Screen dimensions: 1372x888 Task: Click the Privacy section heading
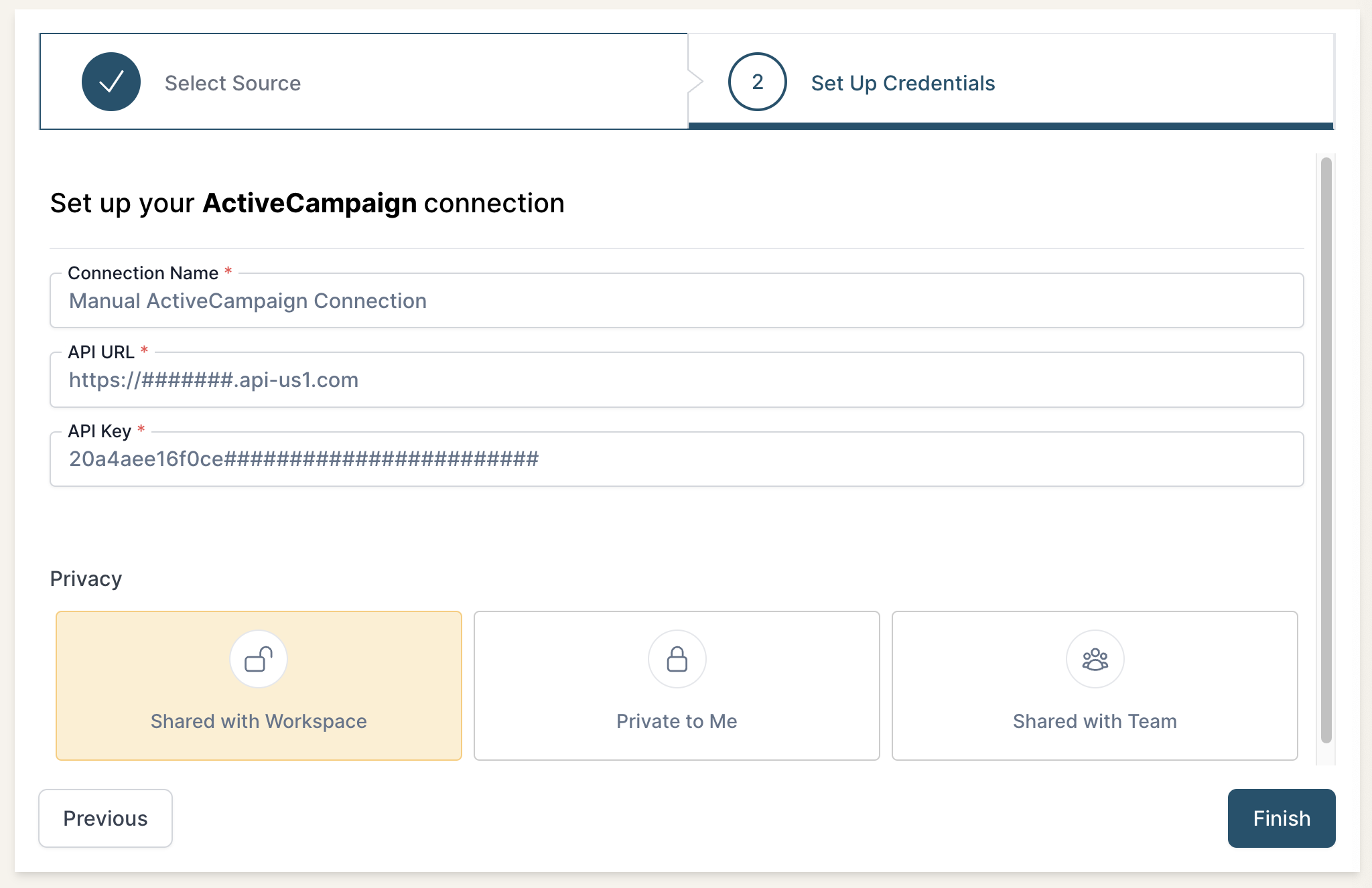click(85, 578)
